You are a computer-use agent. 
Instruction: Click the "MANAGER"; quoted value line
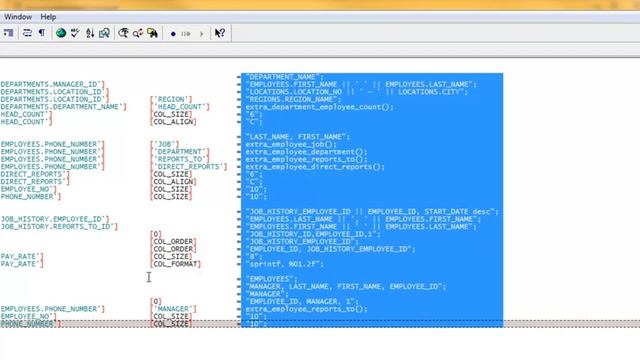[x=267, y=294]
